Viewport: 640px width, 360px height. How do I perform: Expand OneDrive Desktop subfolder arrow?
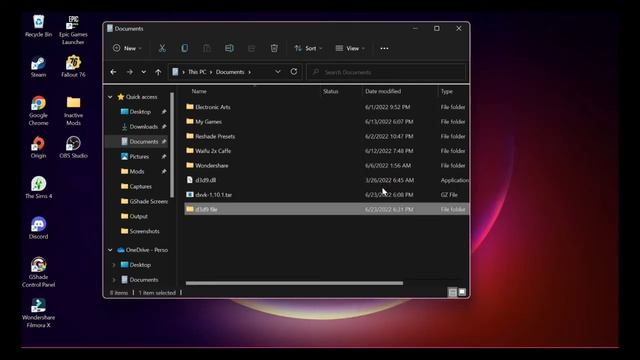tap(114, 265)
